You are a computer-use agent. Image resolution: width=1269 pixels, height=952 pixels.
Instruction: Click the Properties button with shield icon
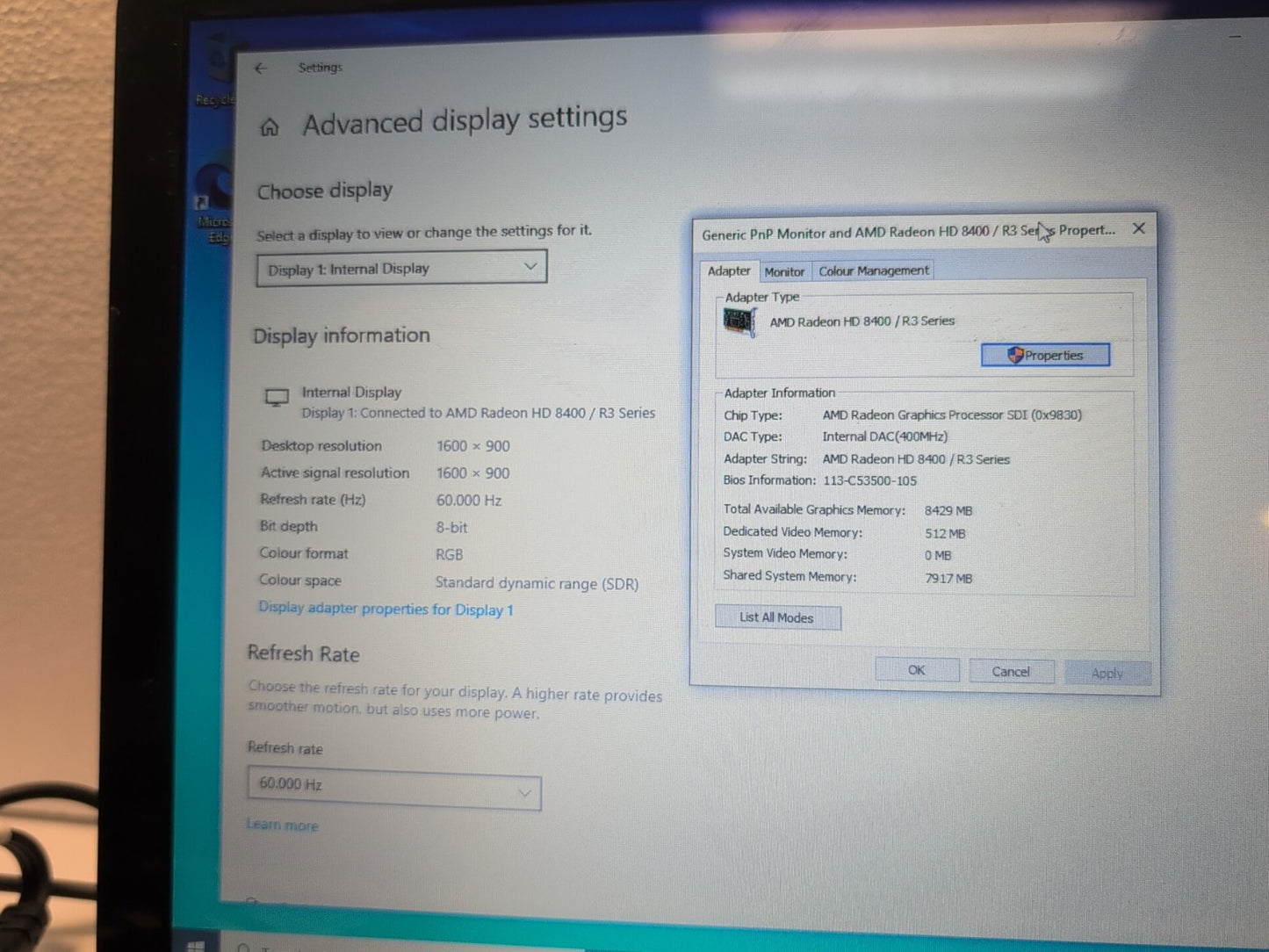coord(1045,355)
